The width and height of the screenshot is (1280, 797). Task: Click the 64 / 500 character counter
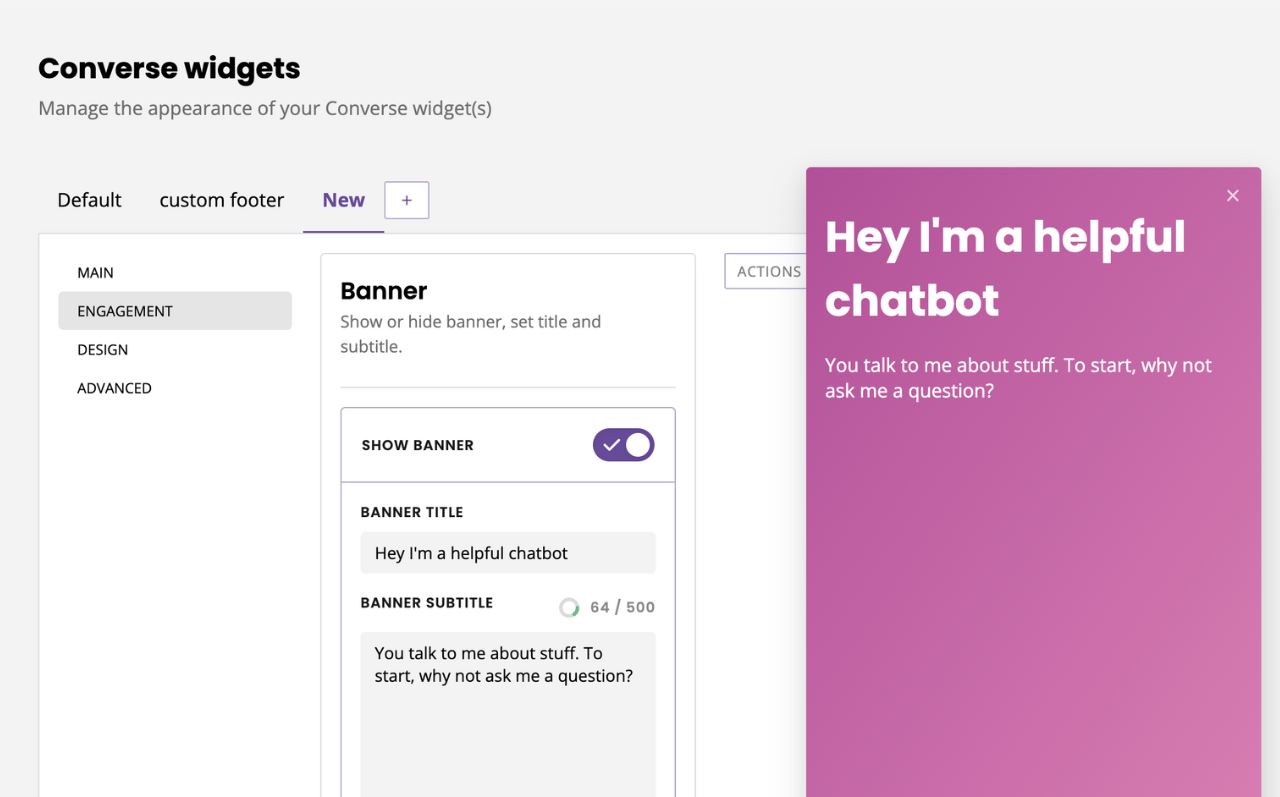622,607
